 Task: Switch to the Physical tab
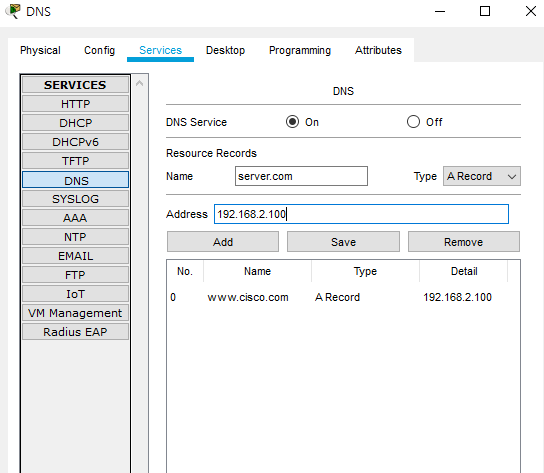[40, 50]
